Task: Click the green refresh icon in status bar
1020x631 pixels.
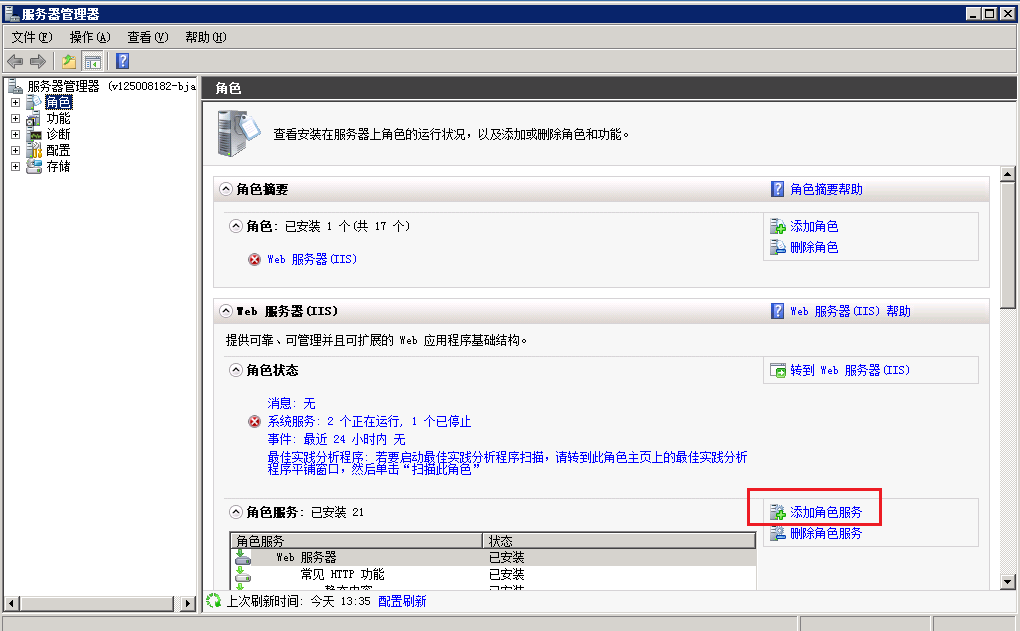Action: point(212,601)
